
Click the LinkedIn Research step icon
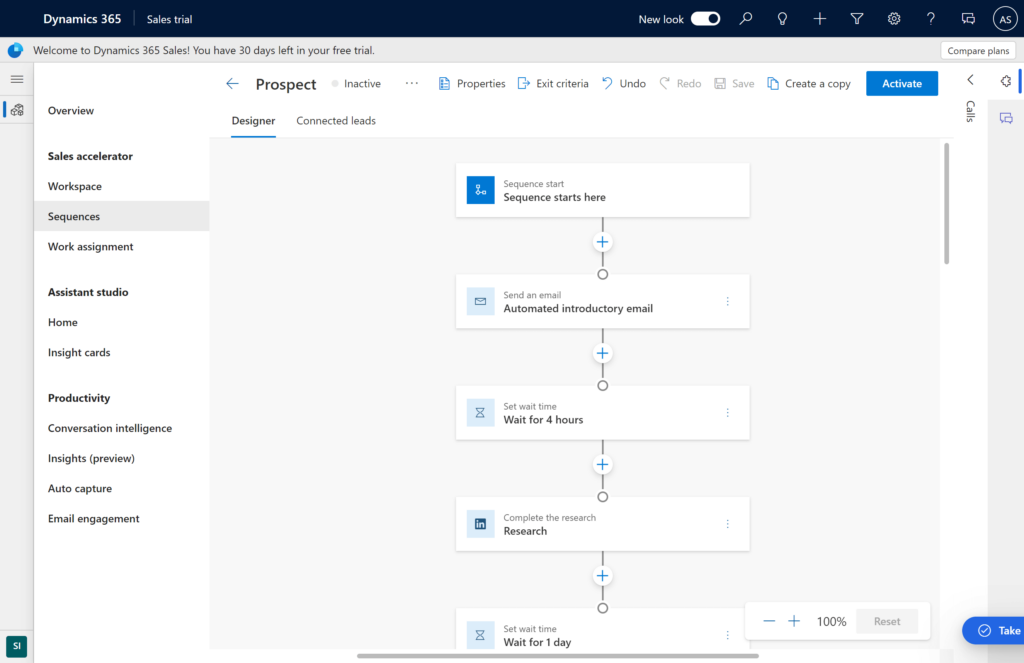coord(480,524)
